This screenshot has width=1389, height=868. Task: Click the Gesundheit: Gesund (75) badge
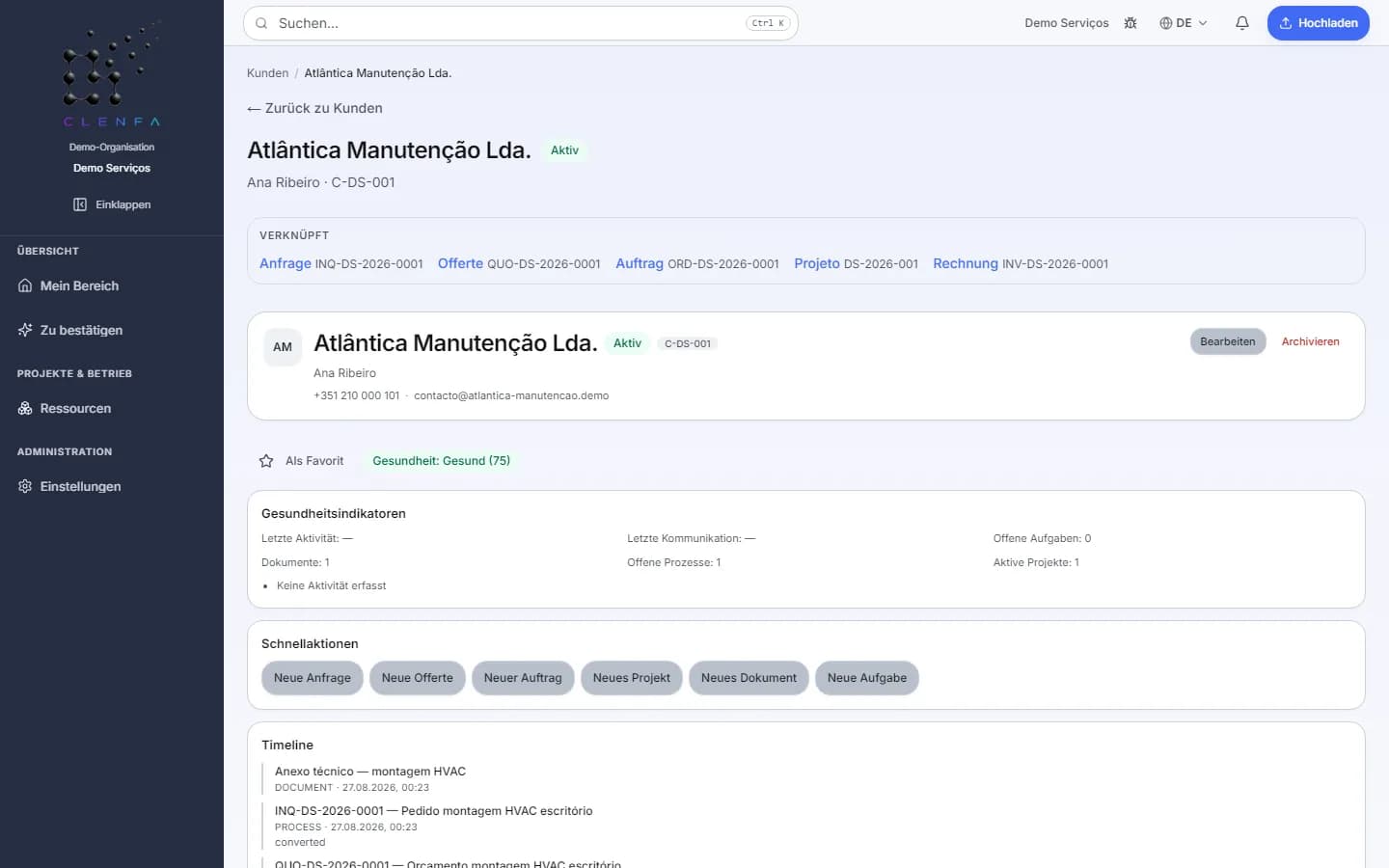442,461
